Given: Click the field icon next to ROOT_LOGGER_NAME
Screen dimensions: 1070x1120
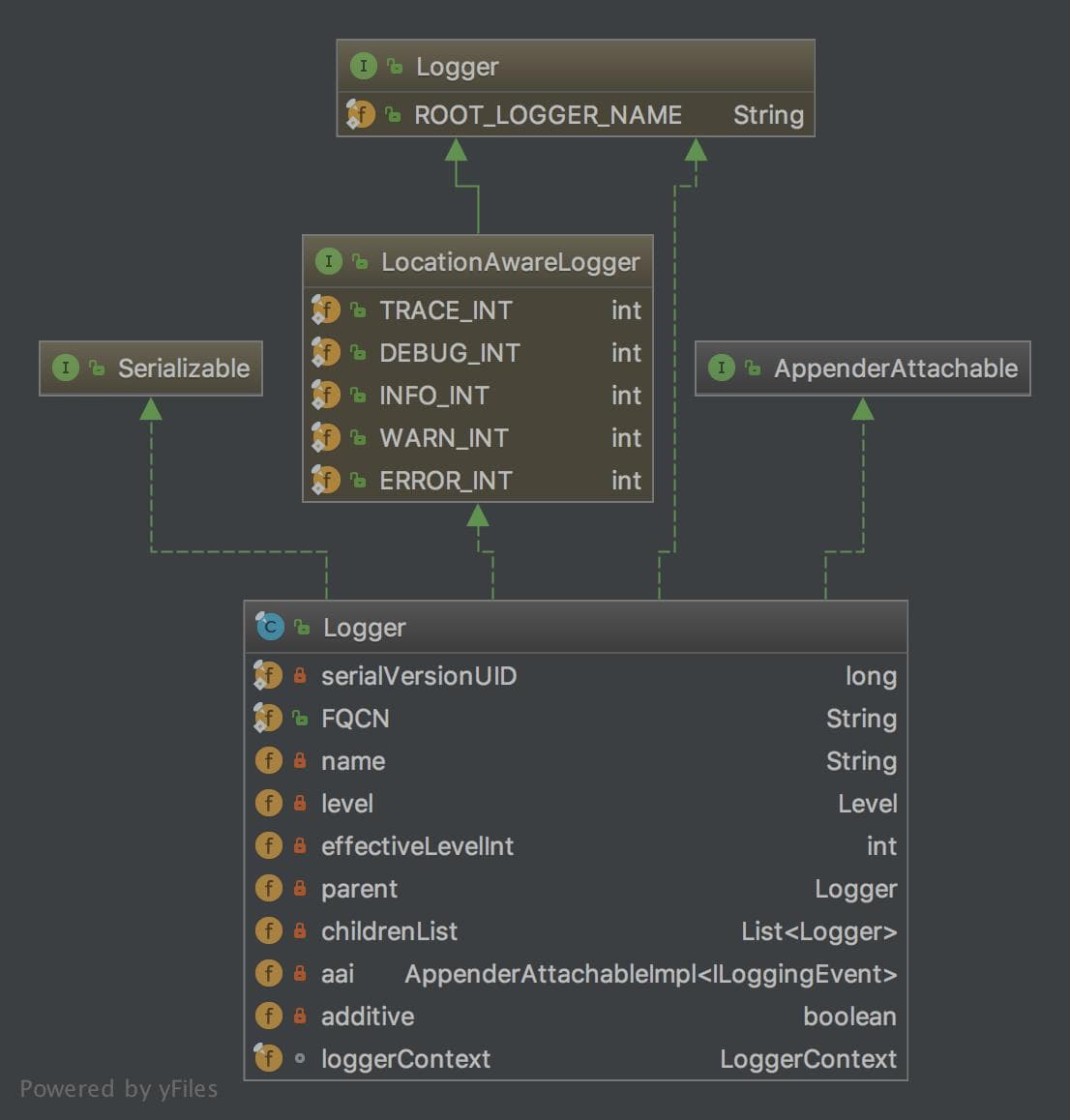Looking at the screenshot, I should (360, 115).
